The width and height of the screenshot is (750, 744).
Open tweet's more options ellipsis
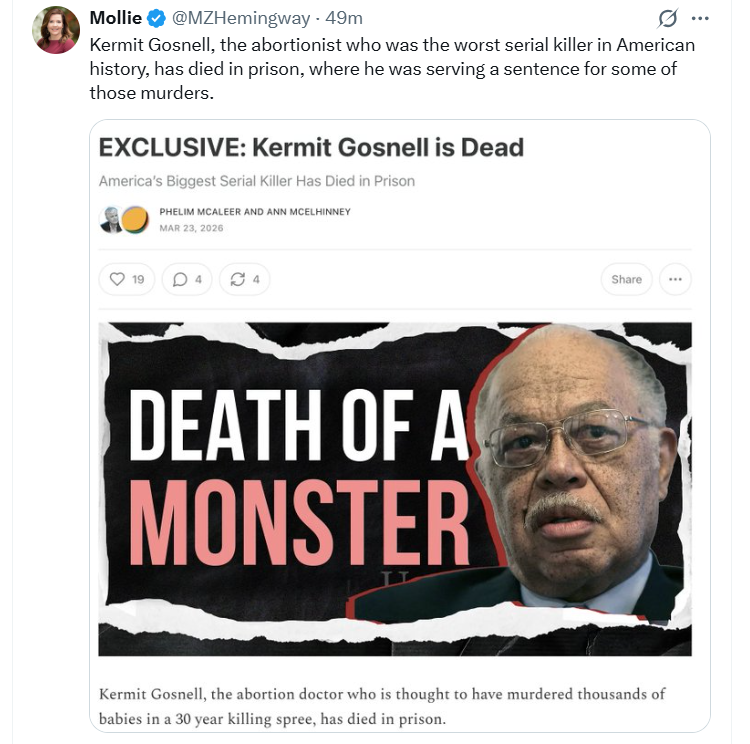pos(700,19)
